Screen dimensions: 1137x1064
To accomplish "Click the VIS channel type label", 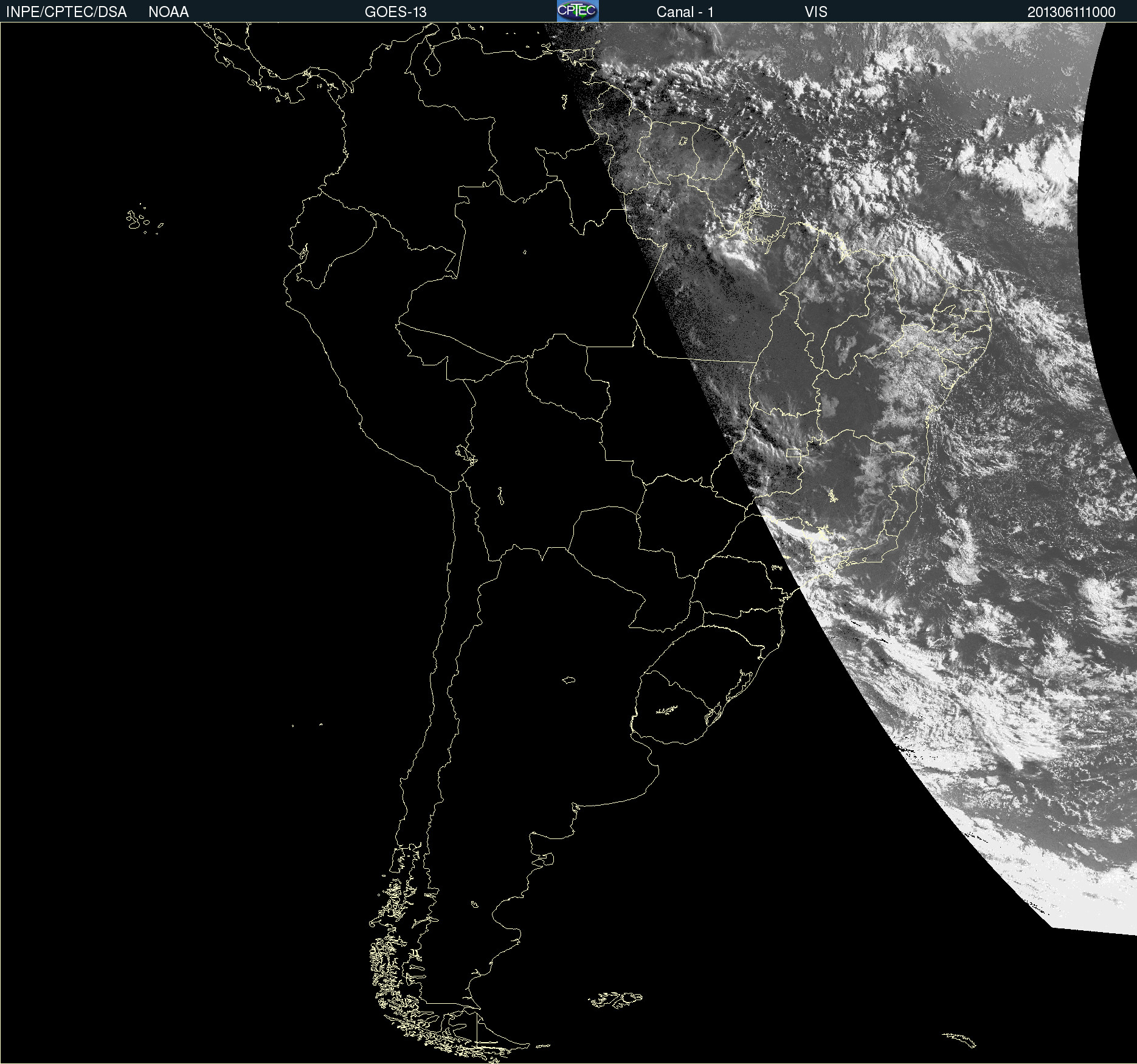I will tap(815, 12).
